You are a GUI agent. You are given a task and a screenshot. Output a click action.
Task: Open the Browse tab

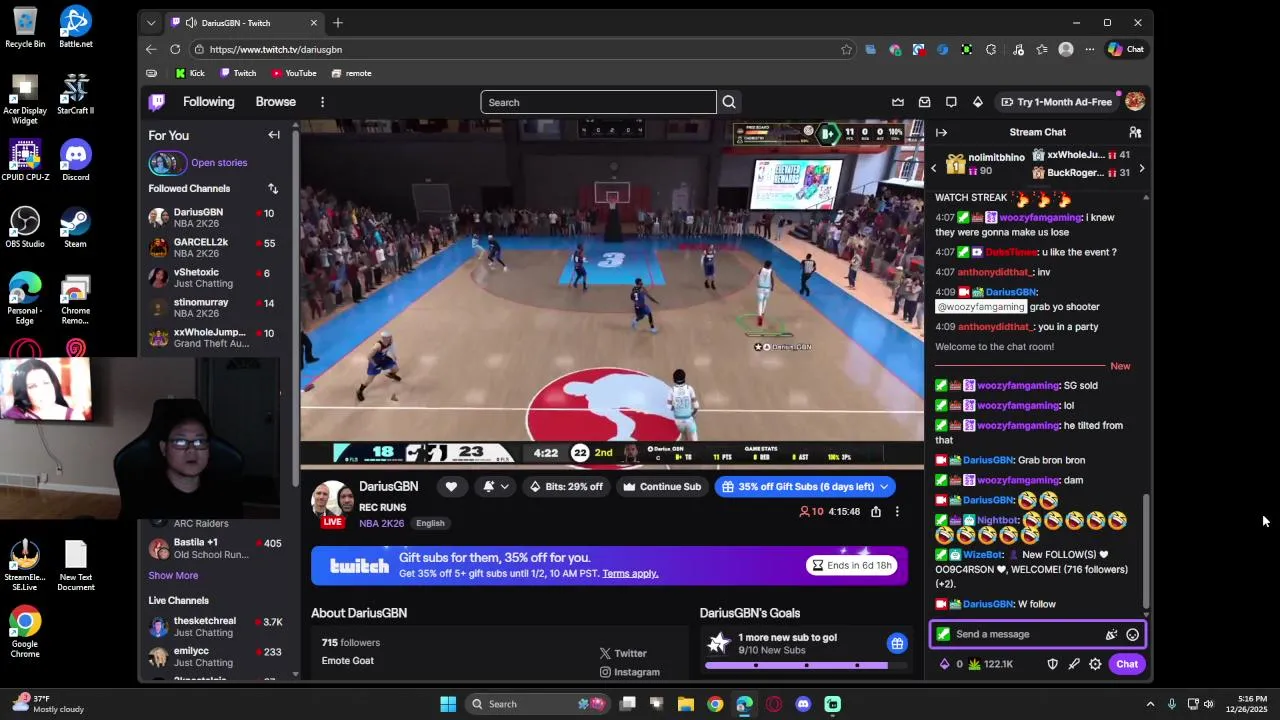275,102
